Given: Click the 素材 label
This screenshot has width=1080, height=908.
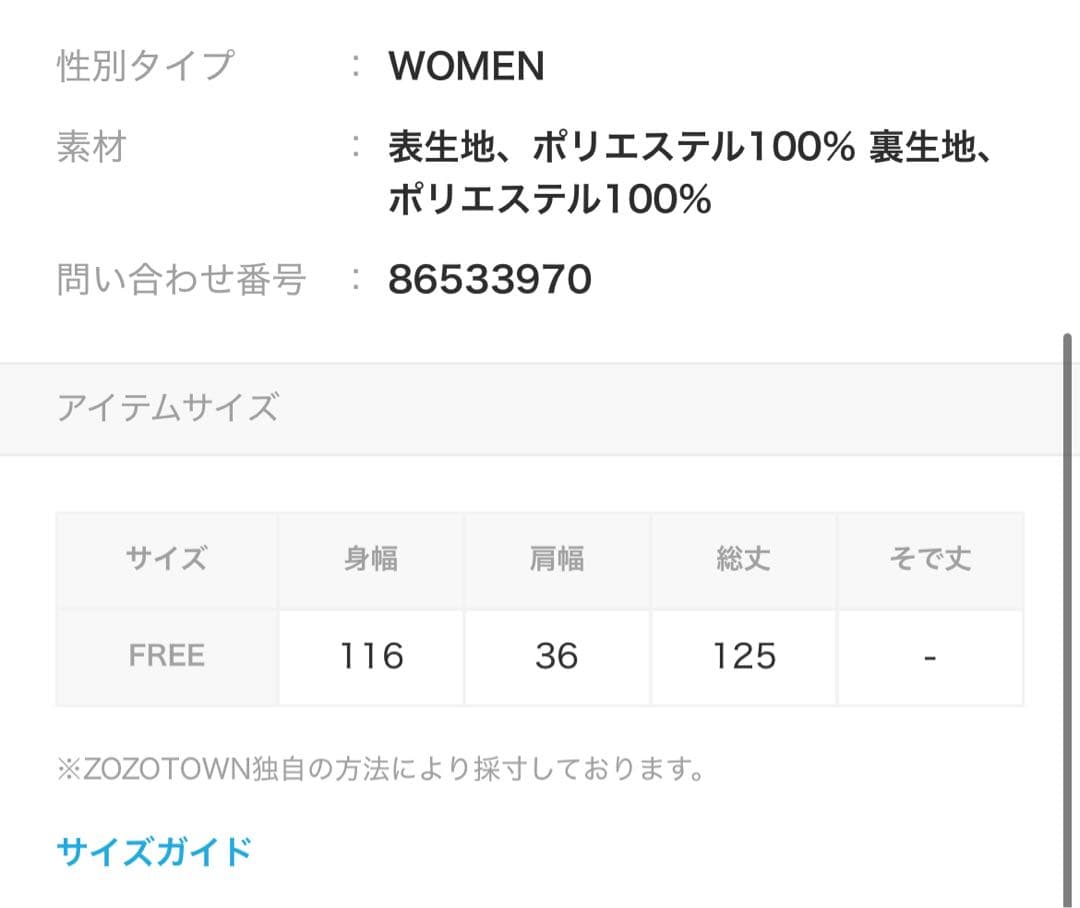Looking at the screenshot, I should pyautogui.click(x=91, y=148).
